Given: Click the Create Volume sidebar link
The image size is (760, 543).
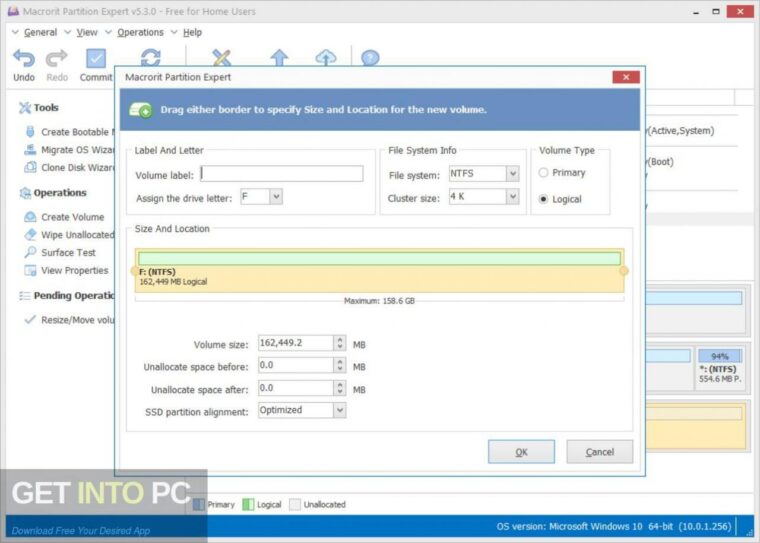Looking at the screenshot, I should tap(73, 217).
